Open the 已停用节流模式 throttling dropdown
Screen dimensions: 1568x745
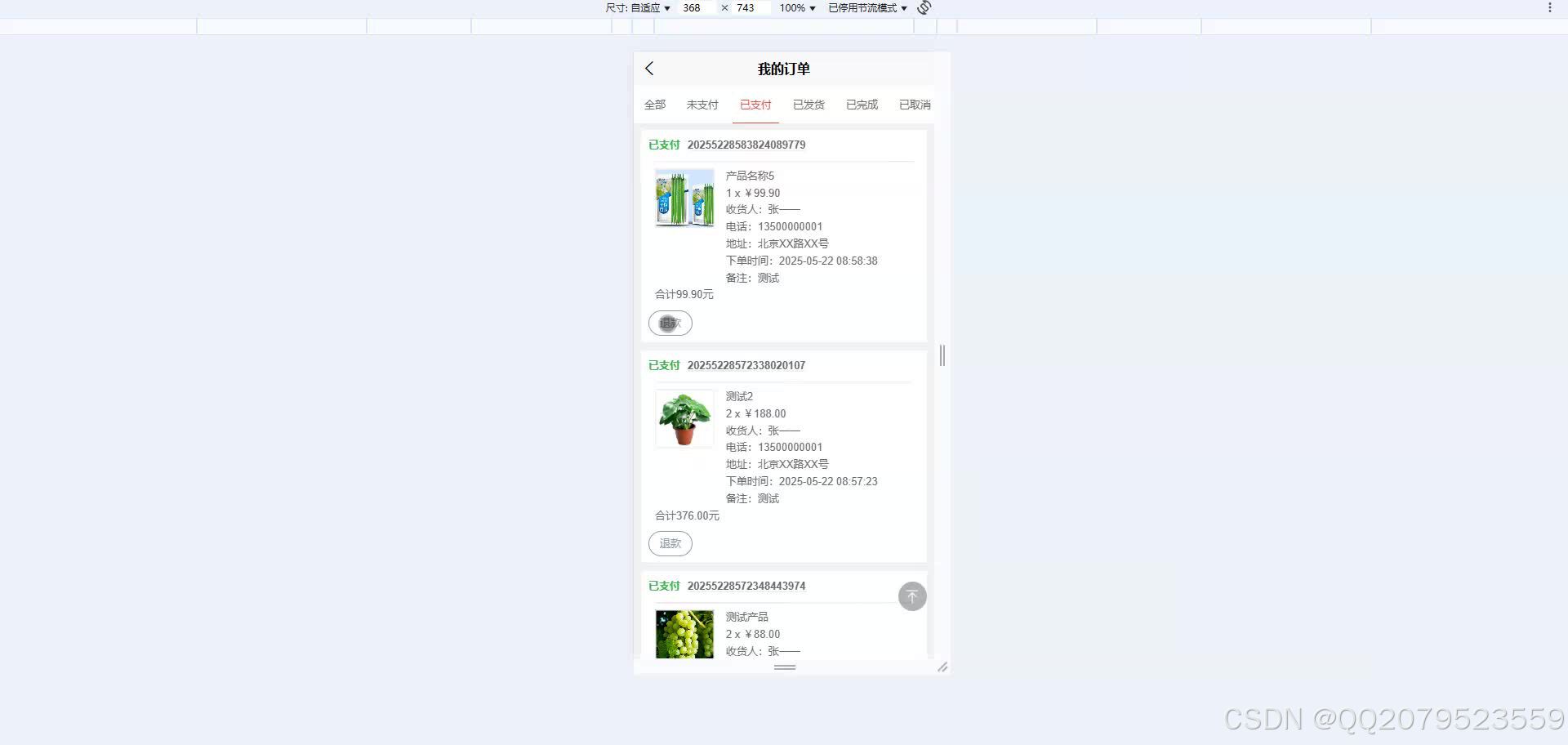(867, 8)
